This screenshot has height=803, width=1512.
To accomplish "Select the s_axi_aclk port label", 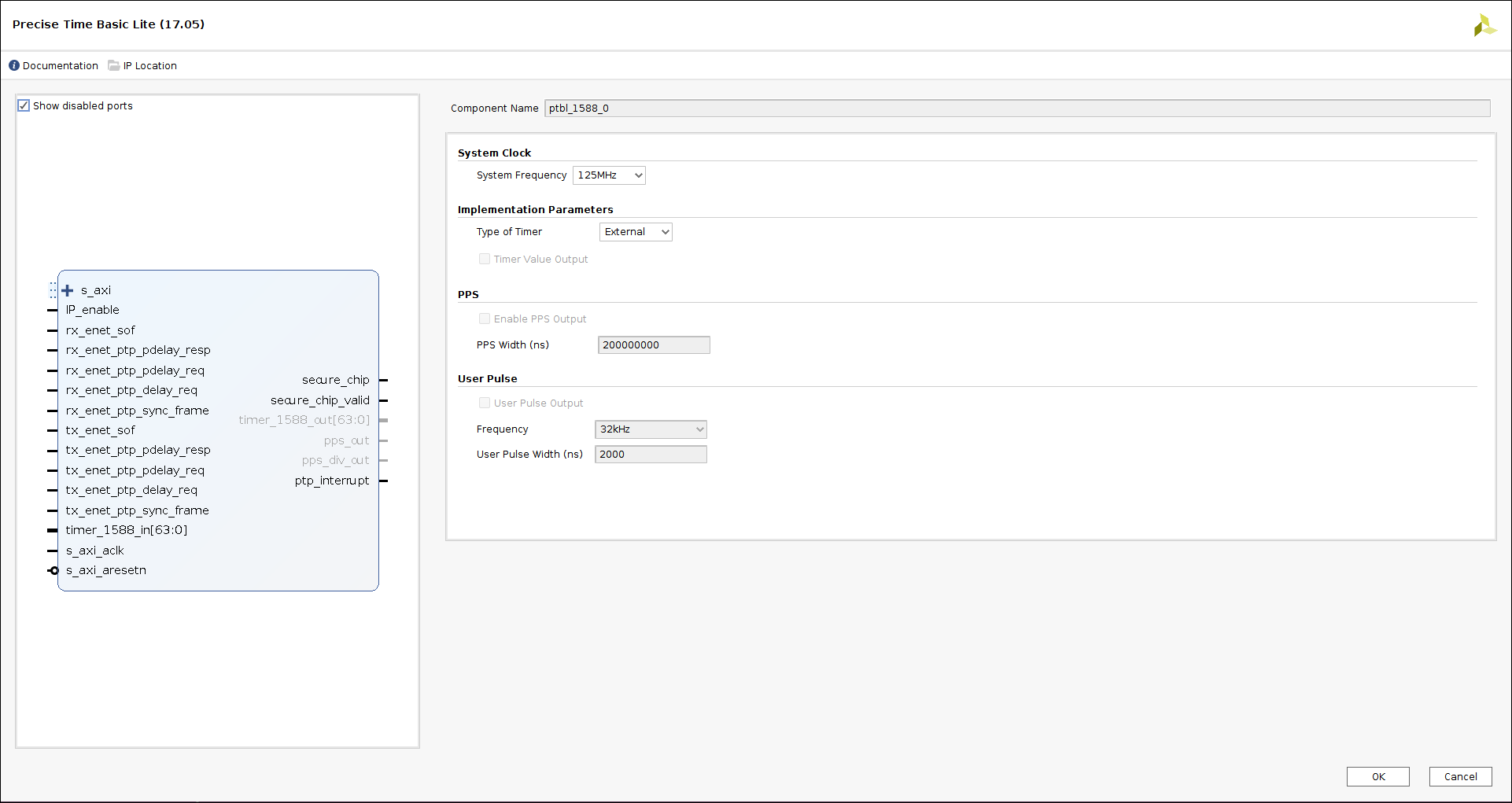I will 95,551.
